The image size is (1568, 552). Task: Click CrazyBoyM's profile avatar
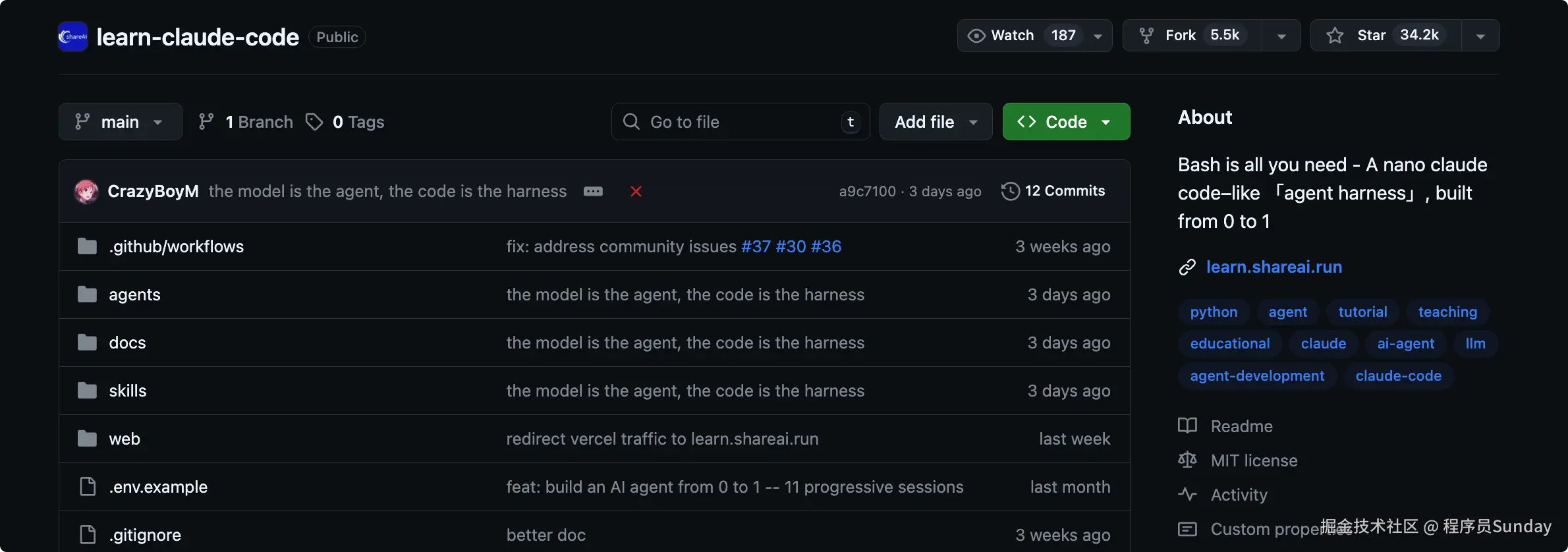[86, 192]
